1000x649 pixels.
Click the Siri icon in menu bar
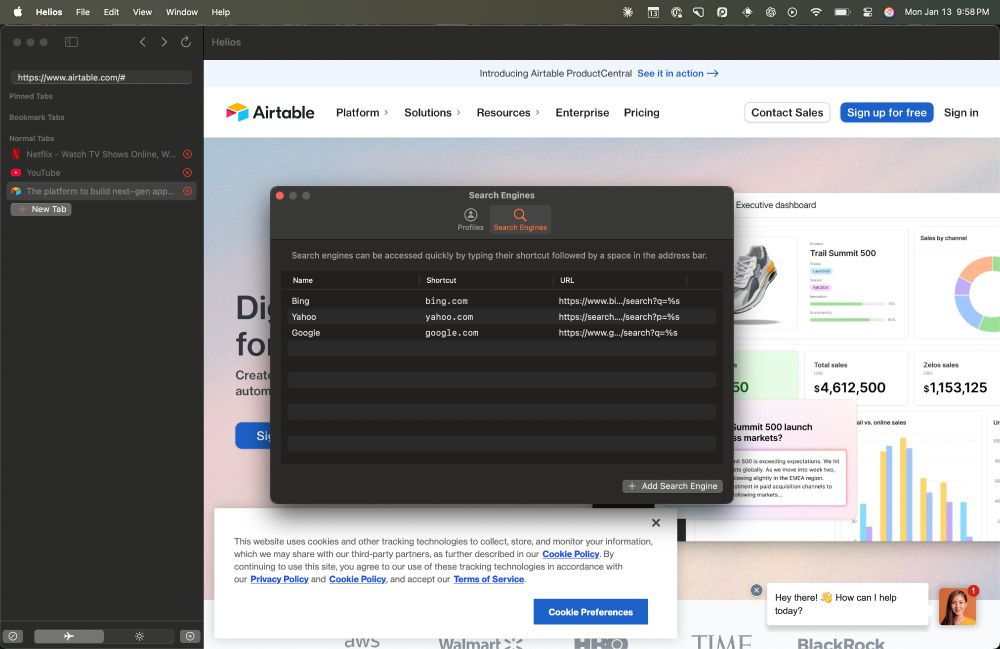click(889, 11)
